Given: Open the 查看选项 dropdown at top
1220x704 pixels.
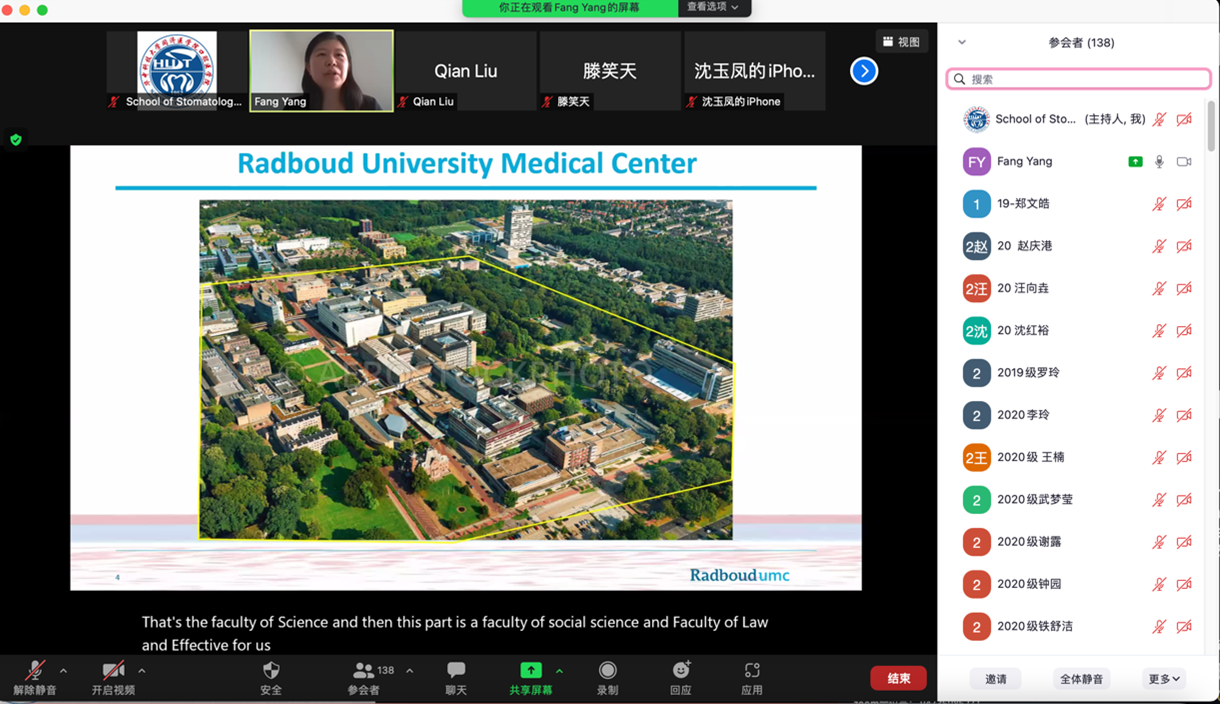Looking at the screenshot, I should point(714,7).
